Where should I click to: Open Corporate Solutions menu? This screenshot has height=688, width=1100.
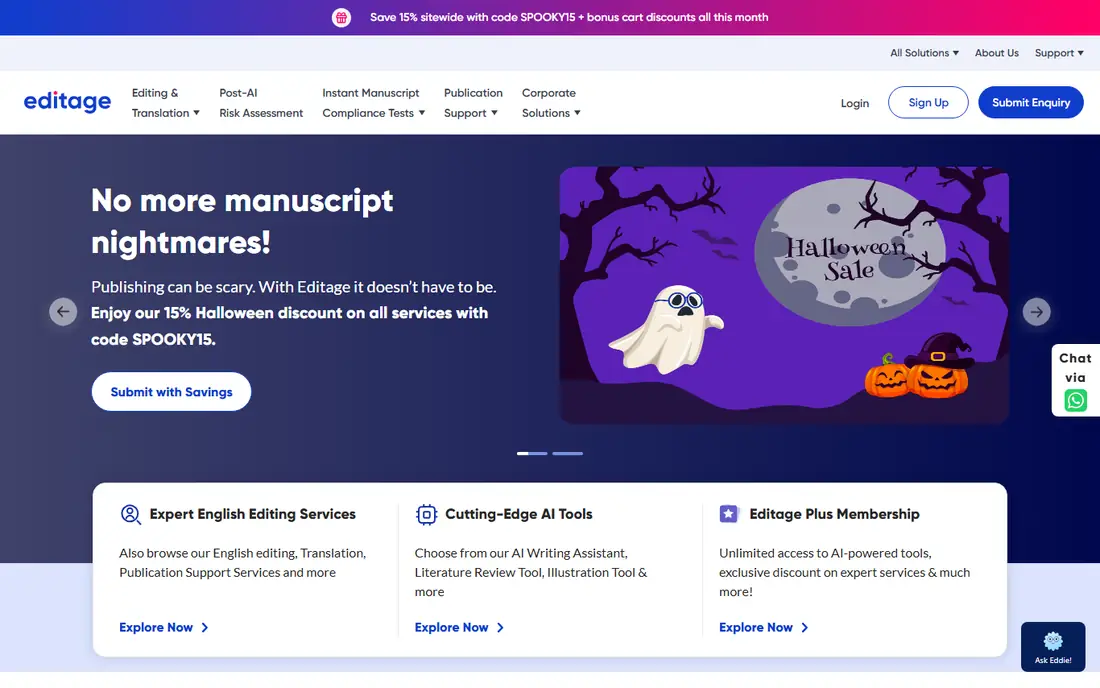[551, 102]
